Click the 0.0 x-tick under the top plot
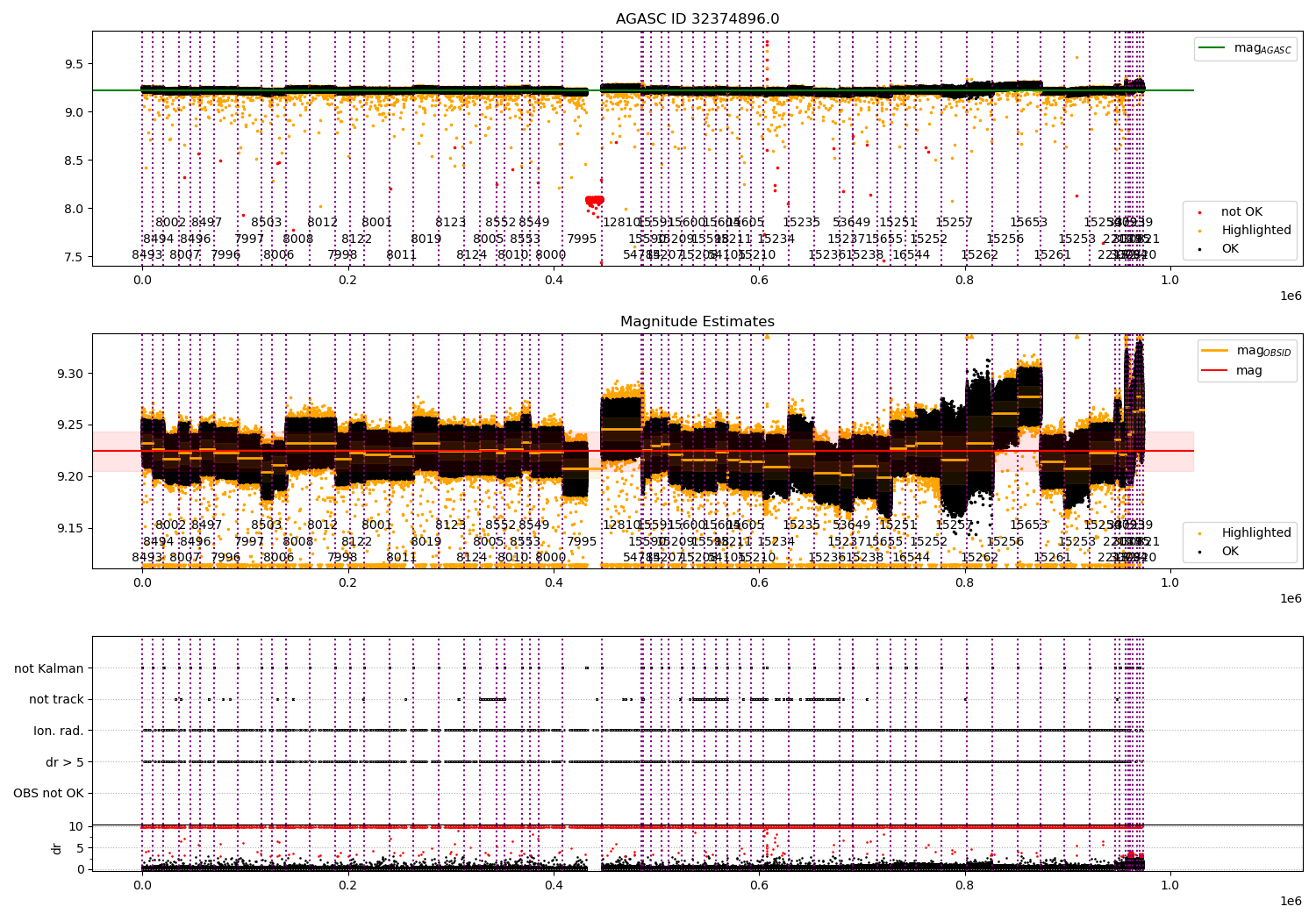 coord(142,281)
